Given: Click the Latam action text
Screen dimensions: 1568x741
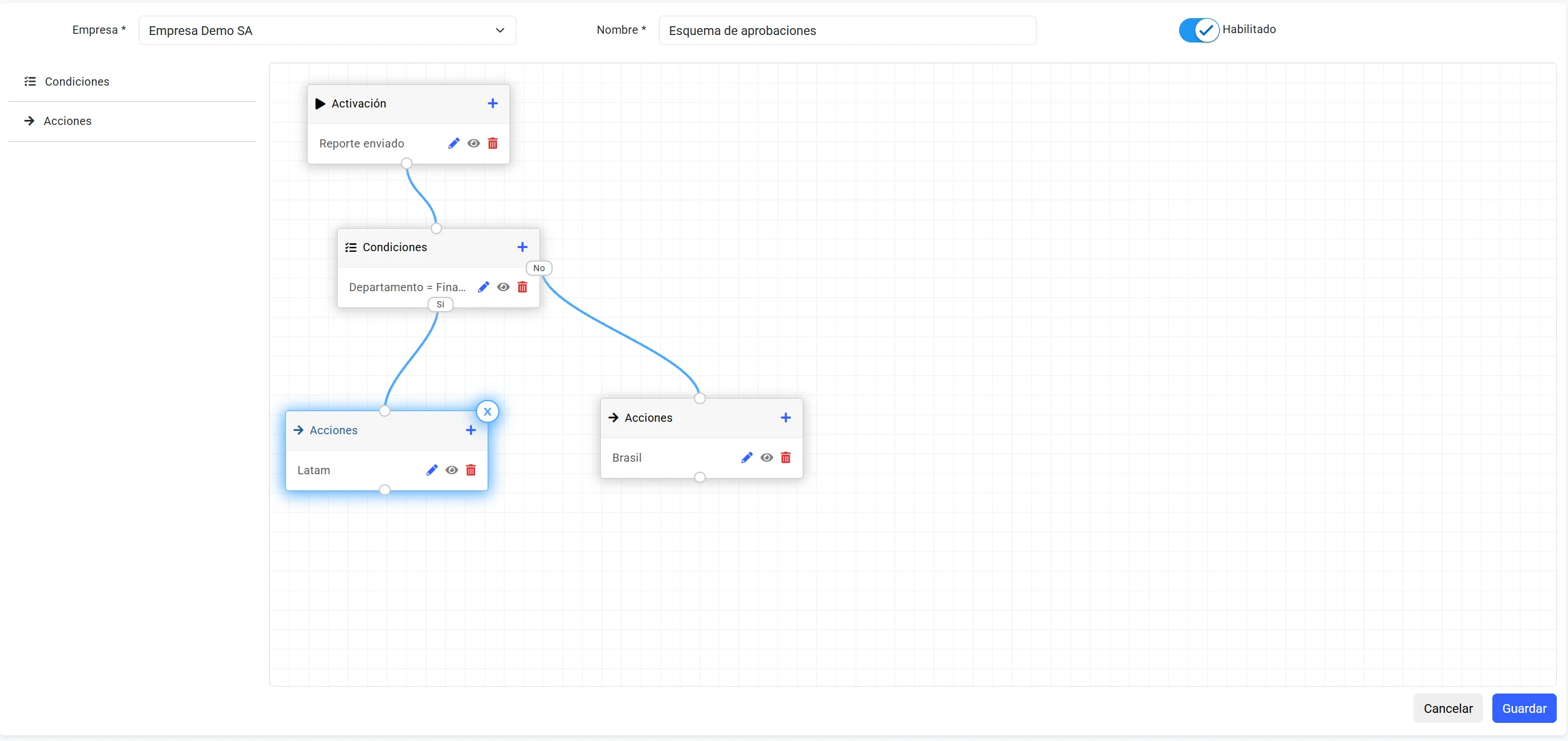Looking at the screenshot, I should [314, 470].
